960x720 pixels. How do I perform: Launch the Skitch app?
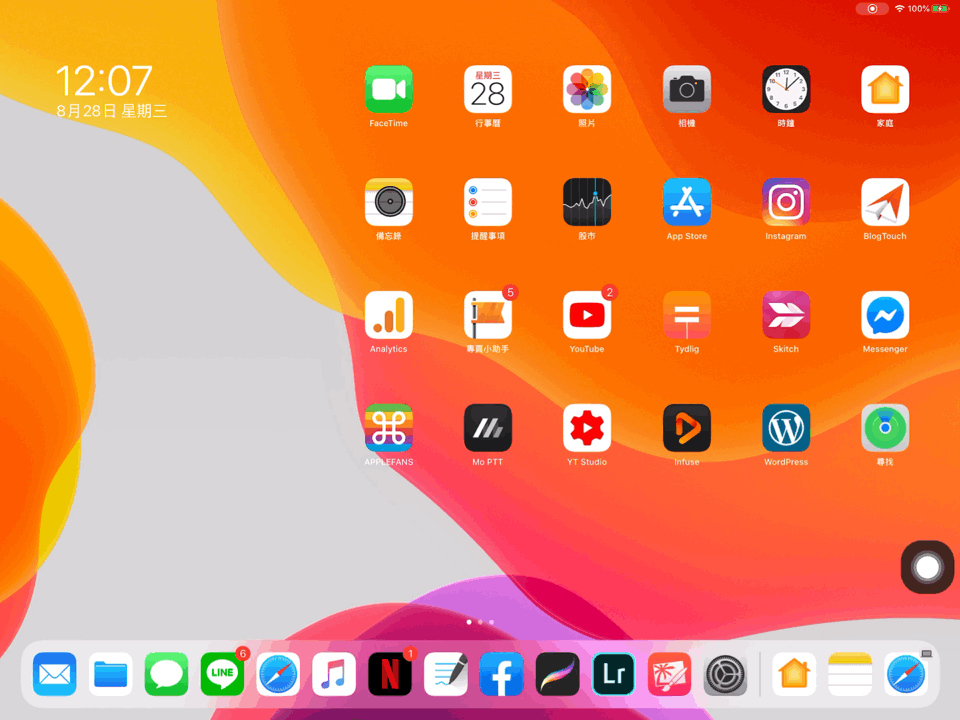click(786, 315)
